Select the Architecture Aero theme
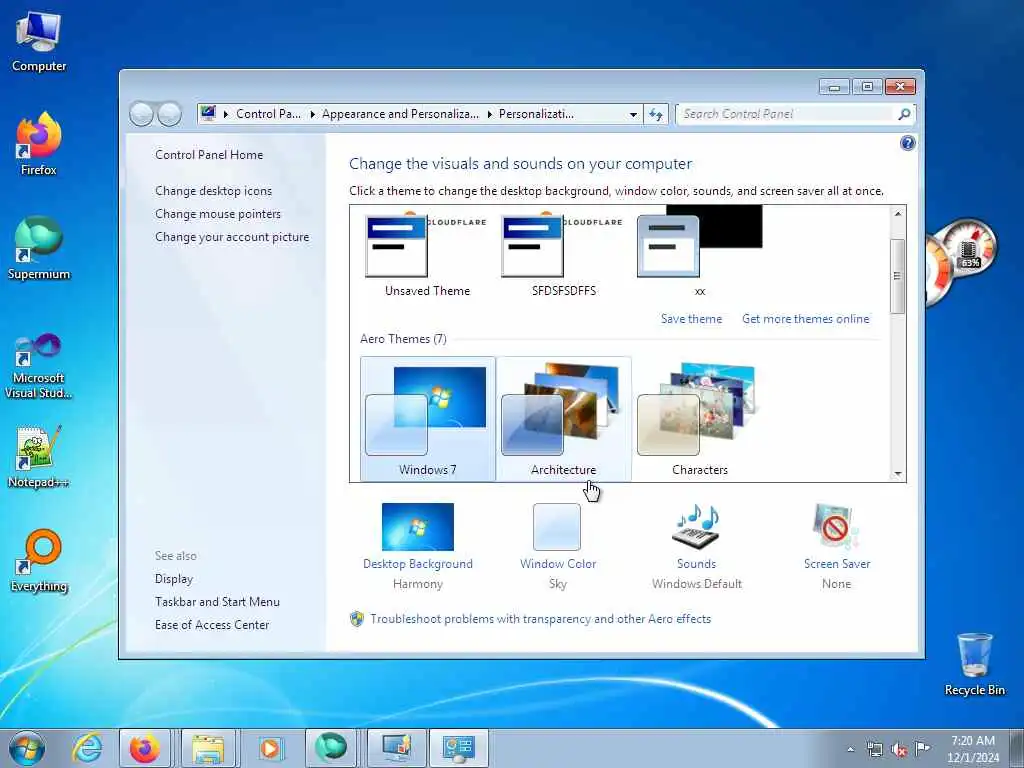 pyautogui.click(x=564, y=419)
